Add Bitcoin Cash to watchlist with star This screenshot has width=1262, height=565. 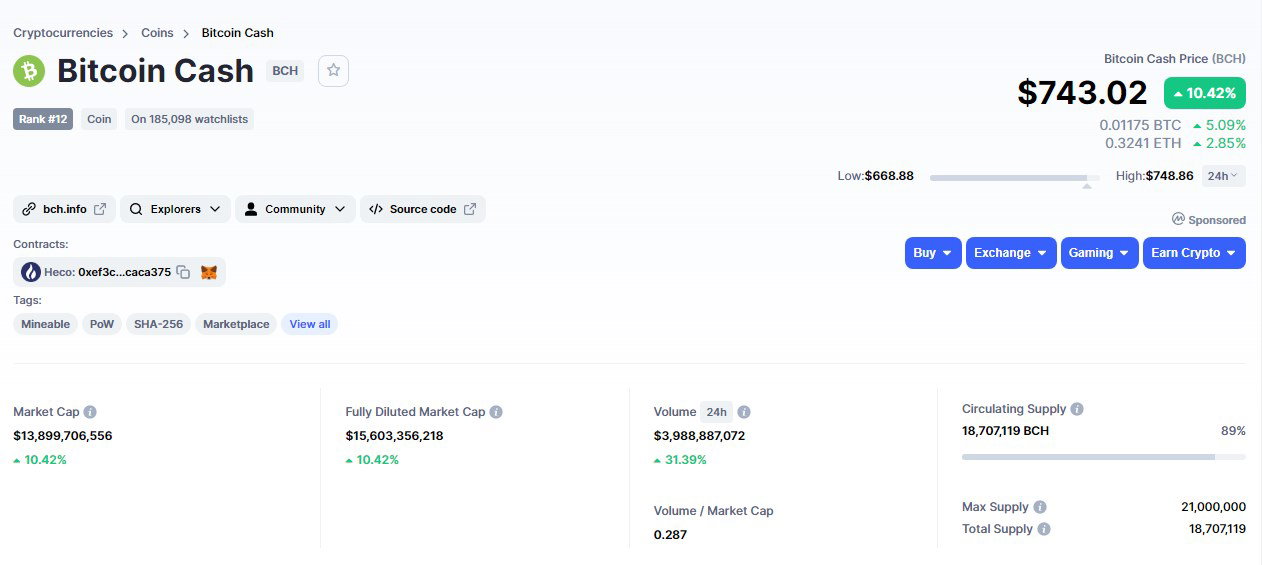pyautogui.click(x=333, y=71)
